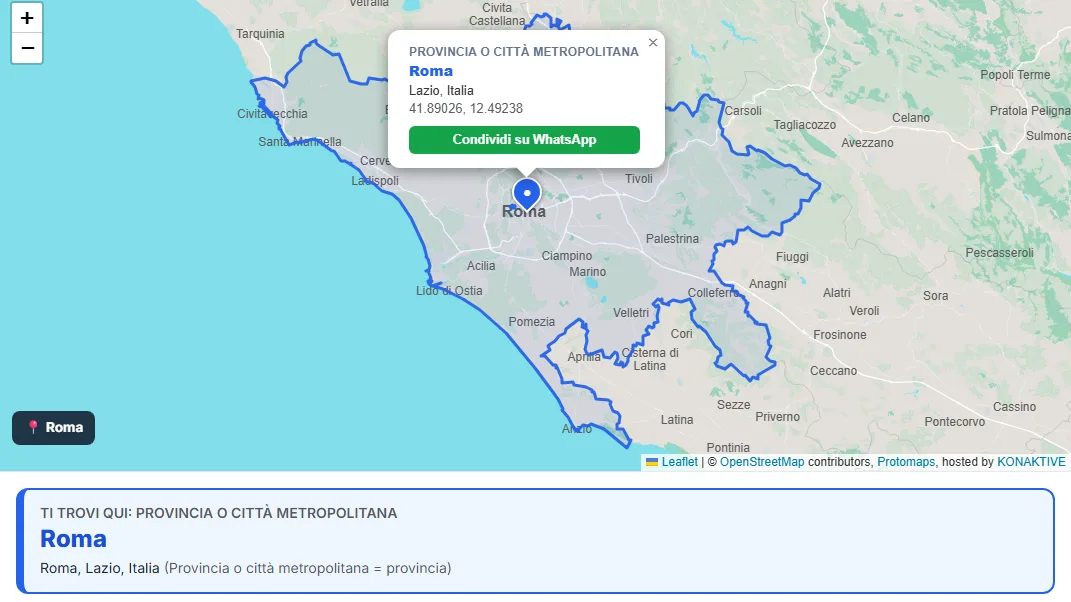
Task: Click the Frosinone map label
Action: point(839,335)
